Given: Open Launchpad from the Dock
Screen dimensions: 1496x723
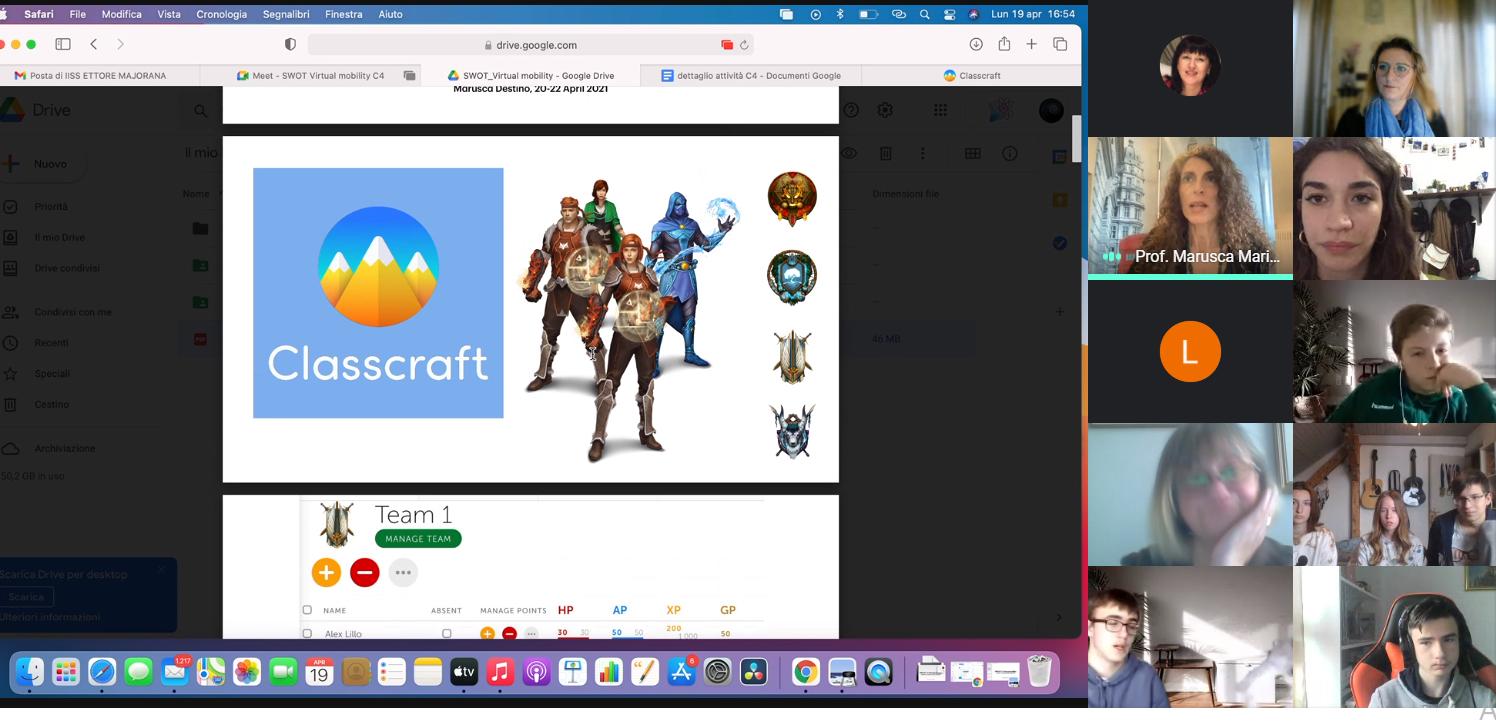Looking at the screenshot, I should point(66,672).
